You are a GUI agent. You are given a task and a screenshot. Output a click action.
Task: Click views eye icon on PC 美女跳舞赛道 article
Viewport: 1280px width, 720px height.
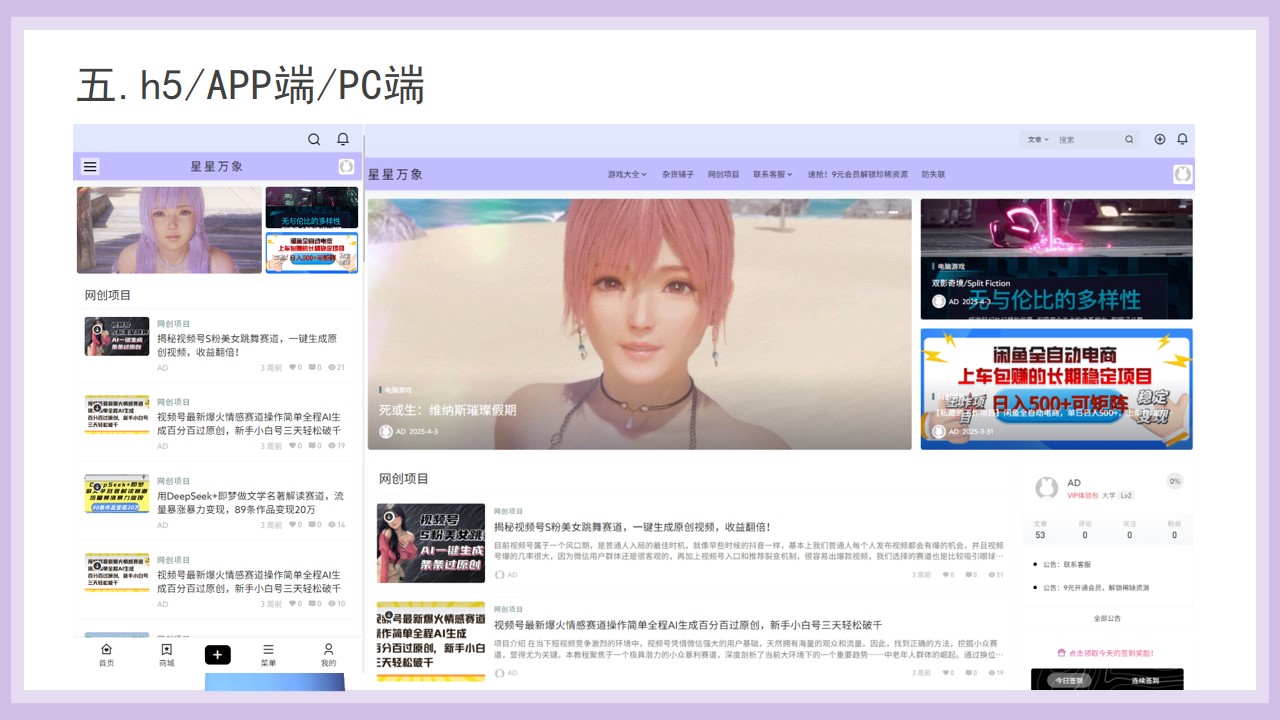pyautogui.click(x=991, y=575)
